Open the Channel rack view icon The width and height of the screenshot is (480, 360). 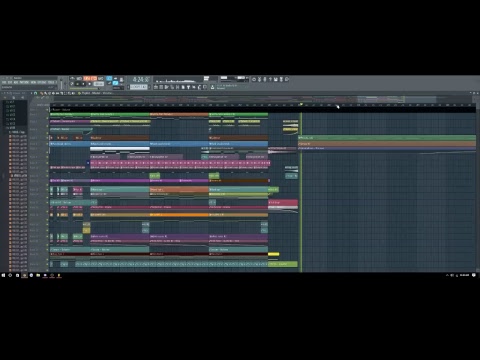coord(166,87)
